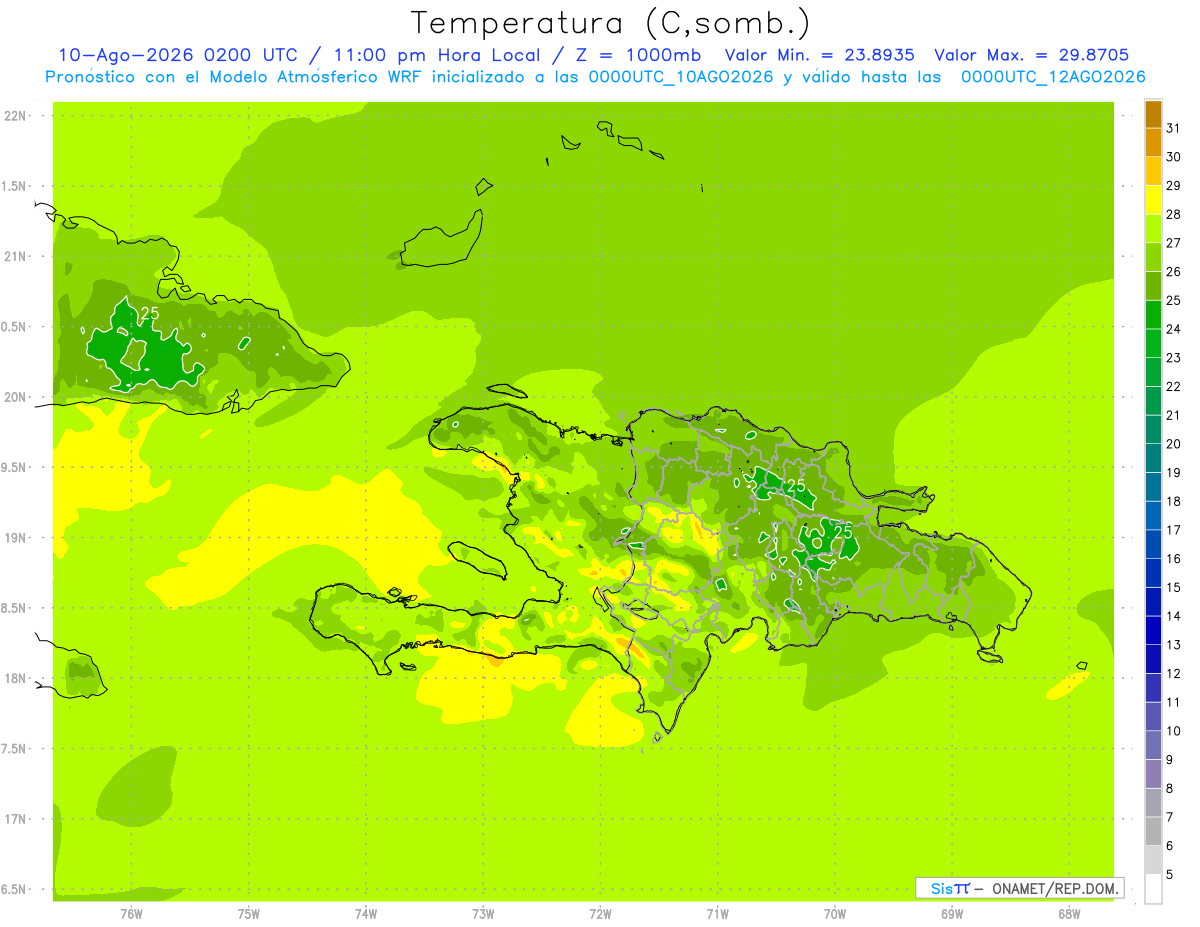Click the legend label "28"
This screenshot has height=927, width=1200.
pos(1174,214)
